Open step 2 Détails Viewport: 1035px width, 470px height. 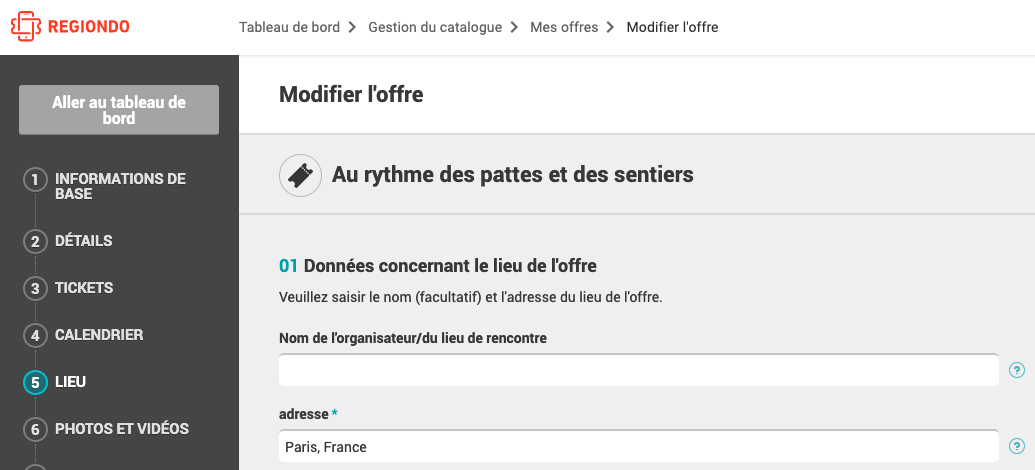tap(84, 241)
